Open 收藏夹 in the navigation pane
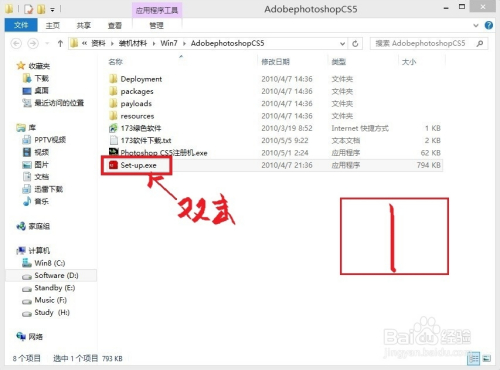Screen dimensions: 500x370 pyautogui.click(x=39, y=66)
